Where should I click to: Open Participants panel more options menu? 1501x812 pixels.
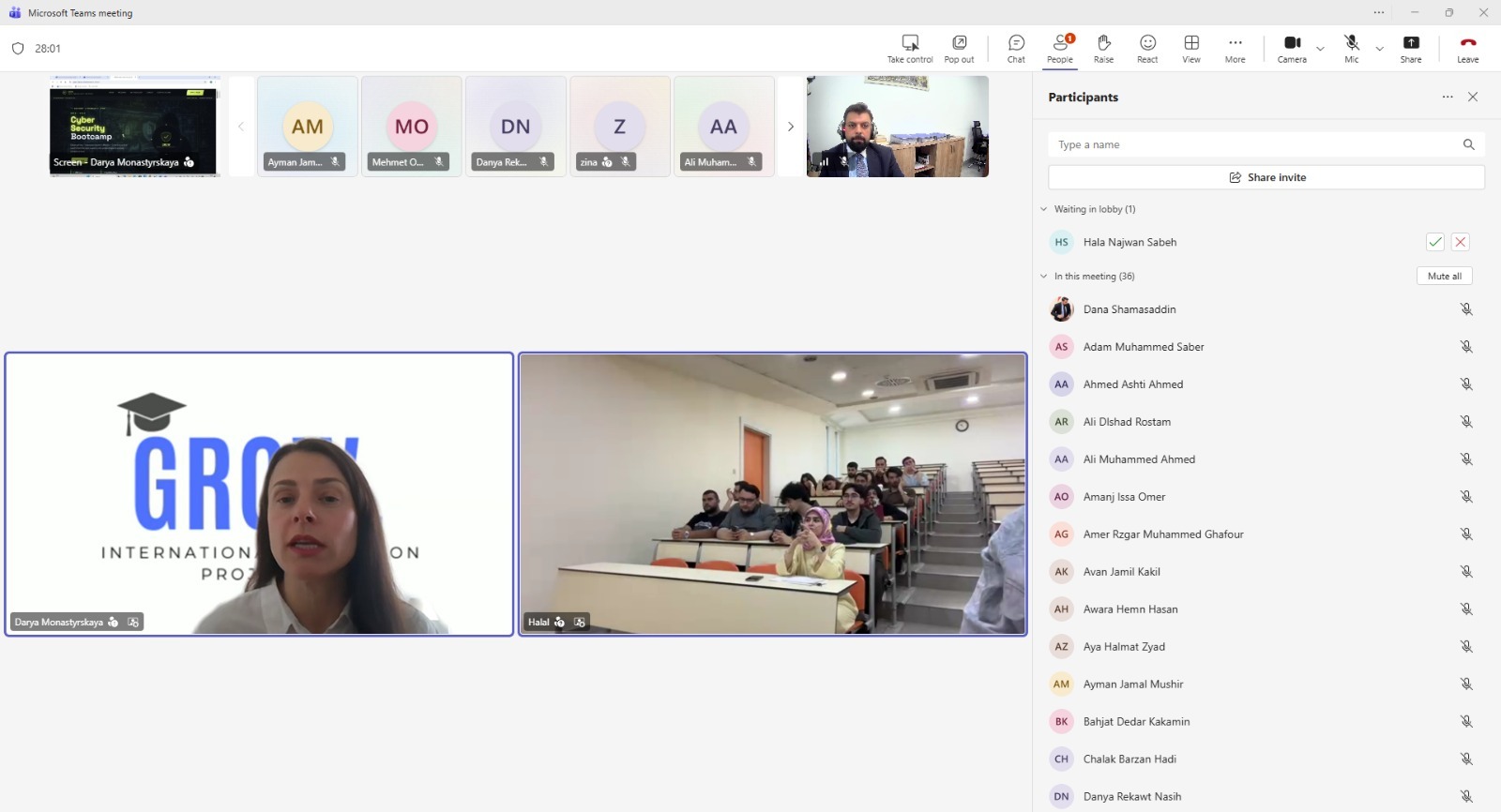[x=1448, y=98]
